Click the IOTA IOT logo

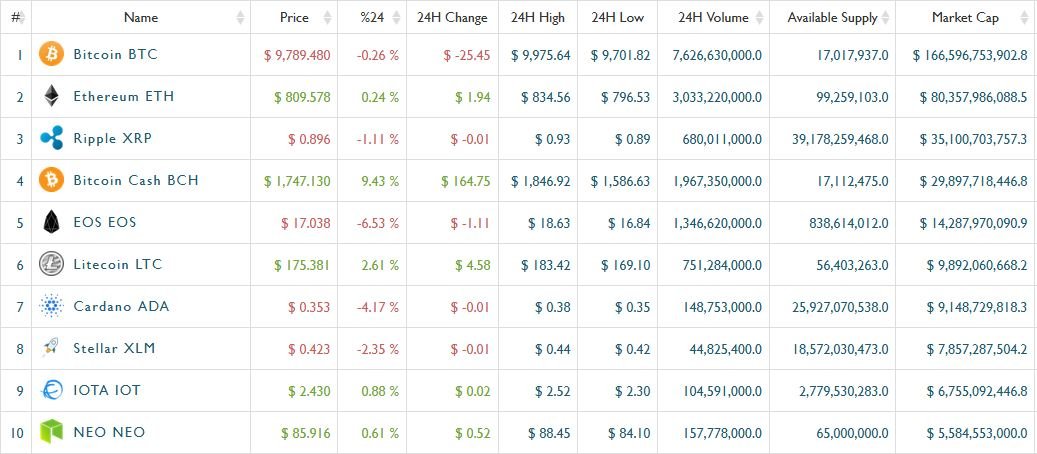(x=52, y=390)
